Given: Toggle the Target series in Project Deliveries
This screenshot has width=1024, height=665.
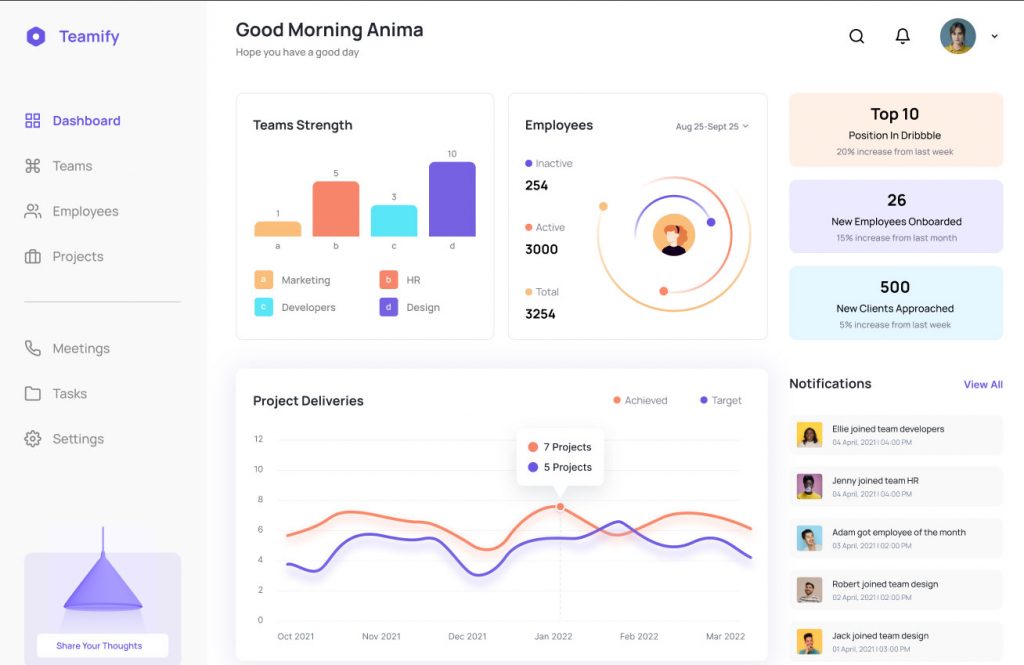Looking at the screenshot, I should point(720,400).
